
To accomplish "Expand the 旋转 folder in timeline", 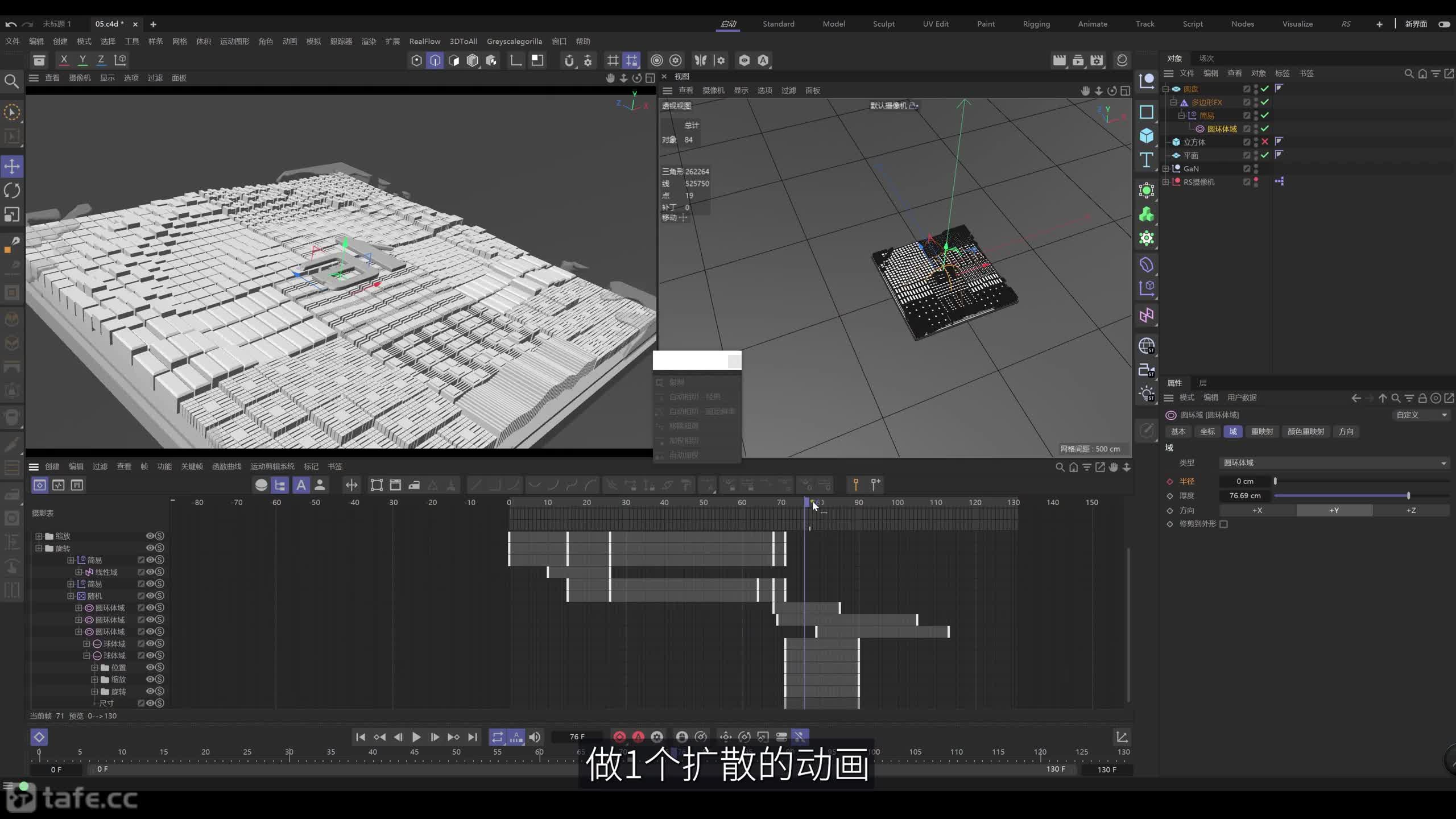I will (39, 548).
